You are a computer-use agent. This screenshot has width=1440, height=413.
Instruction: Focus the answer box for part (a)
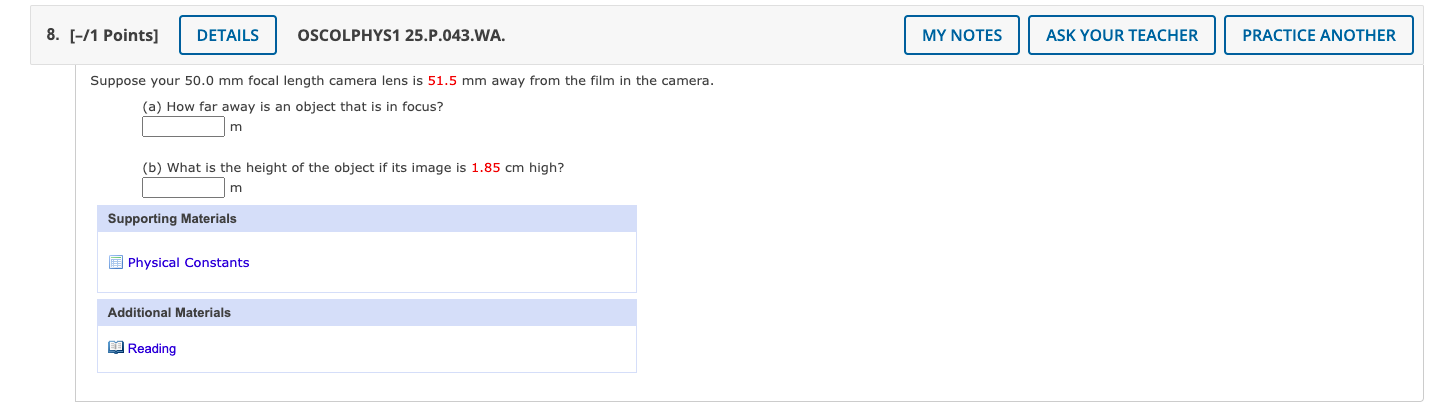(184, 127)
